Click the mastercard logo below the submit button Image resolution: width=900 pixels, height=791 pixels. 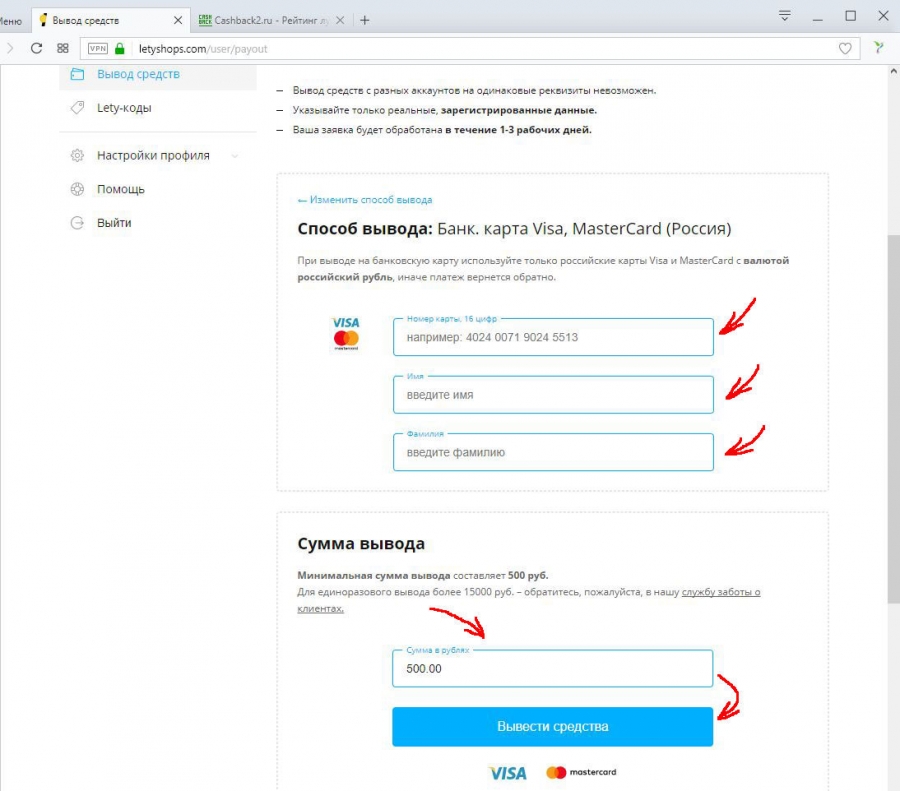(581, 772)
